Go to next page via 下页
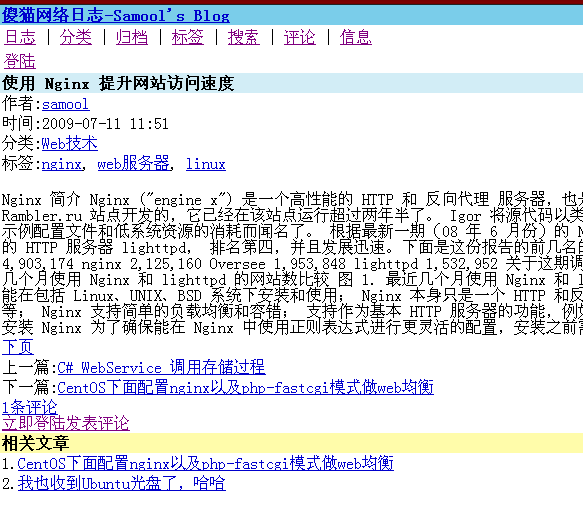The height and width of the screenshot is (511, 583). tap(18, 347)
